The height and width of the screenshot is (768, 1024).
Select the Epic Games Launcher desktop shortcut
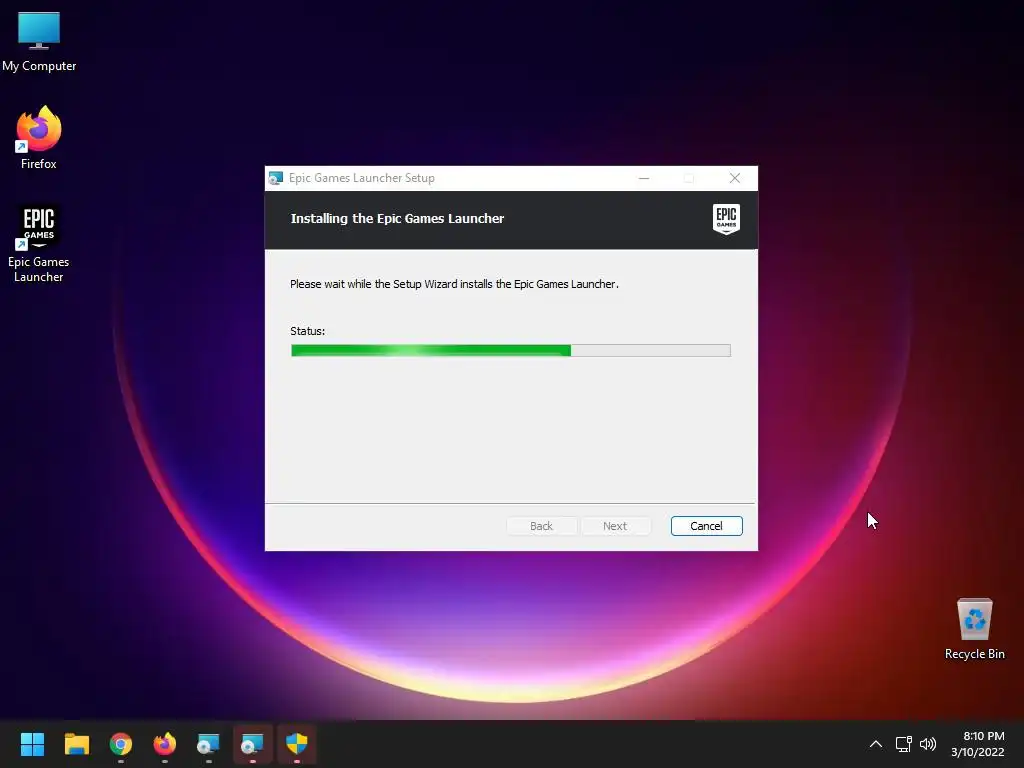(x=39, y=243)
